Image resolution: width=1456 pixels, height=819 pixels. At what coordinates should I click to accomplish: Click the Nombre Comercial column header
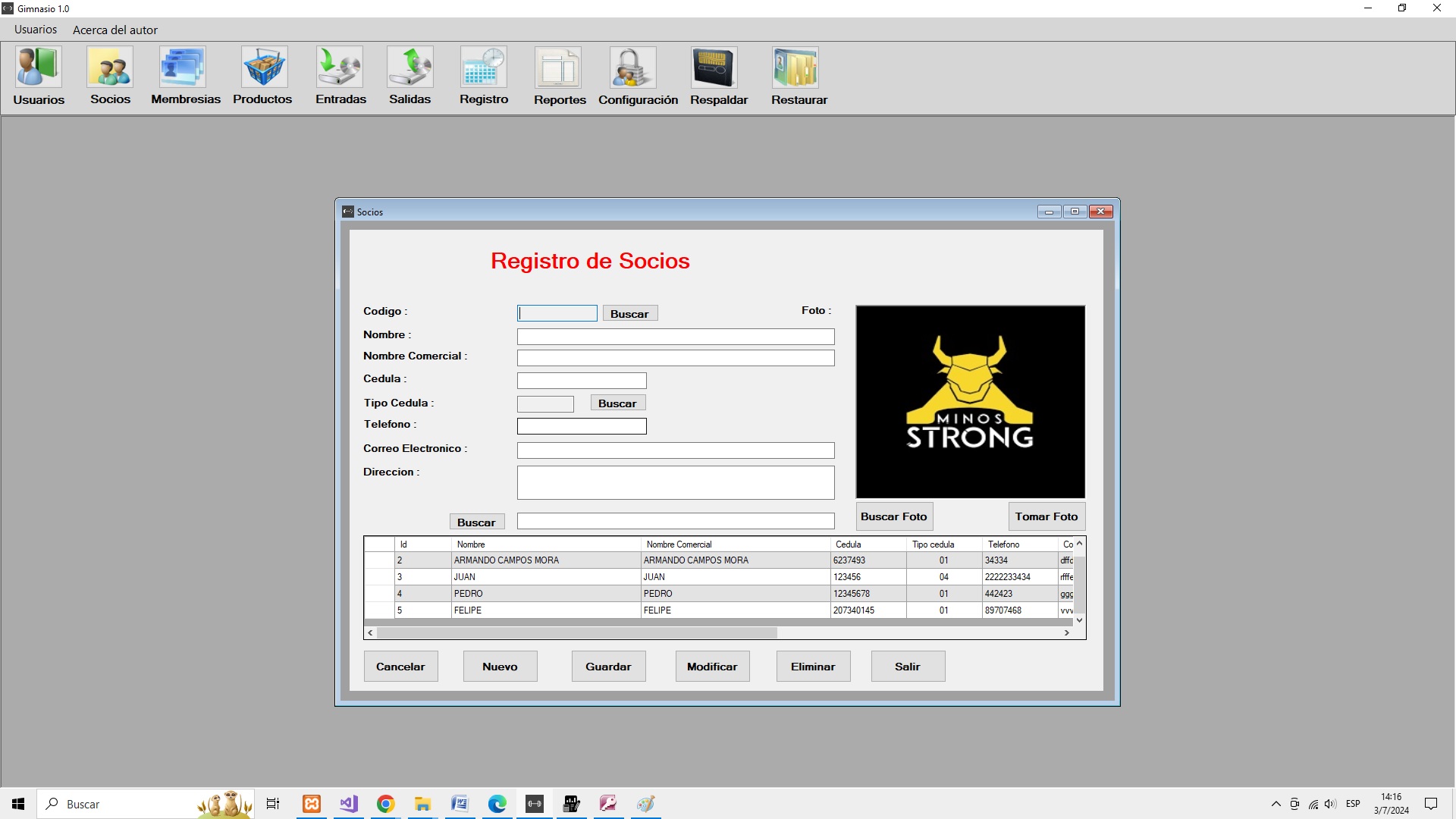pos(736,544)
